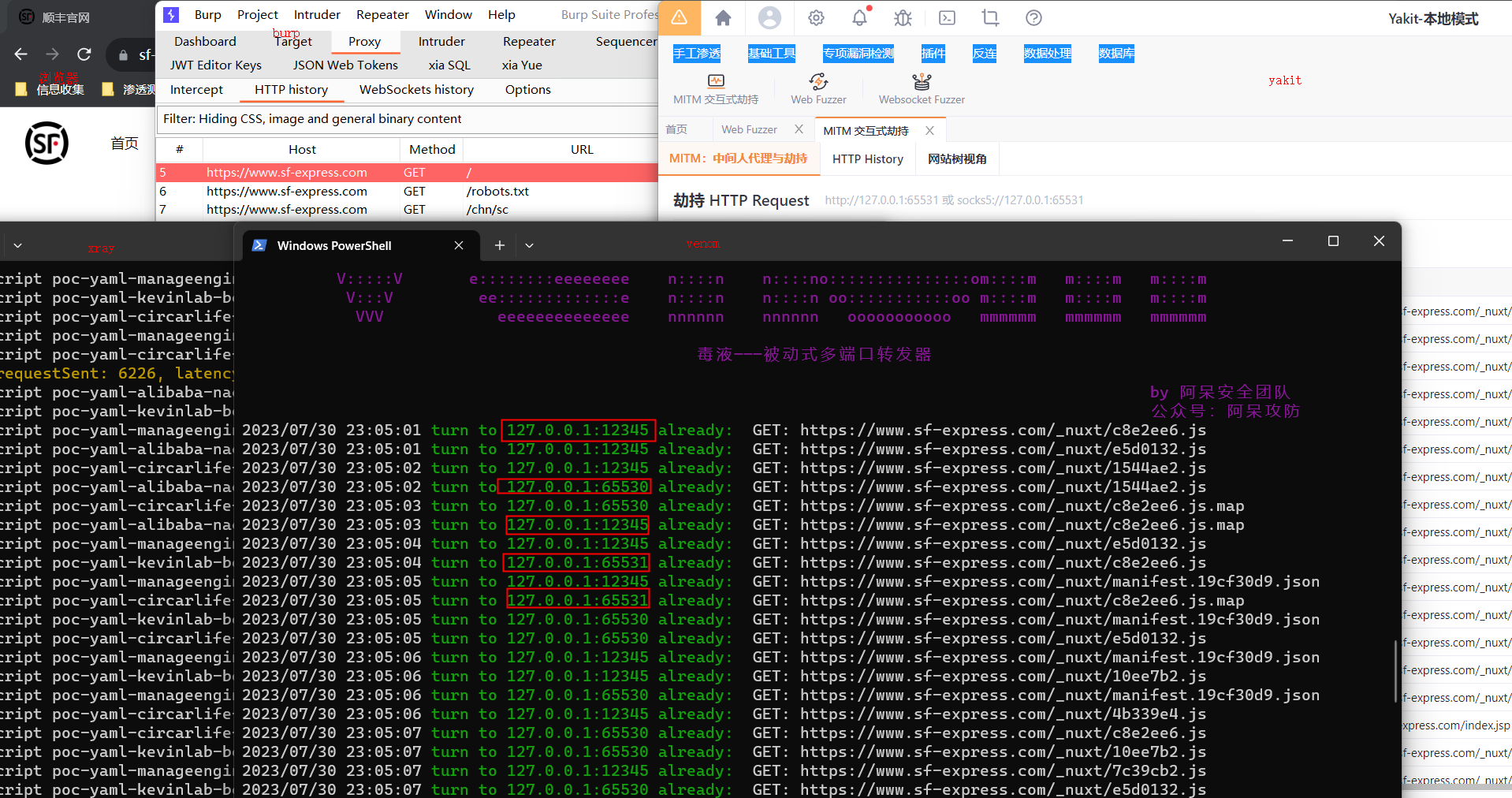Open 数据库 menu in Yakit
Image resolution: width=1512 pixels, height=798 pixels.
[1116, 53]
